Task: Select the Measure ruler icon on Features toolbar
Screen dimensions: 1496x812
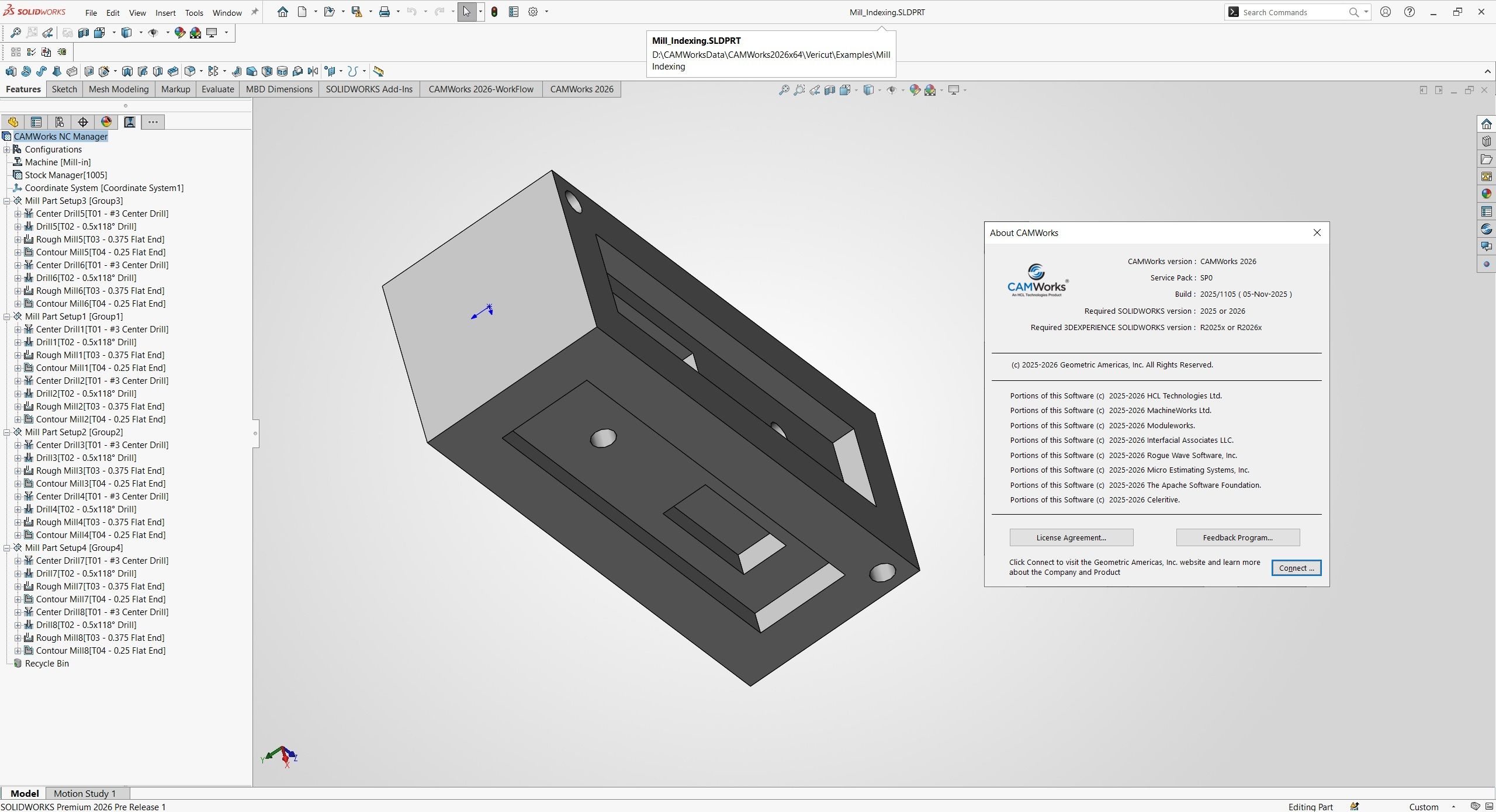Action: 379,71
